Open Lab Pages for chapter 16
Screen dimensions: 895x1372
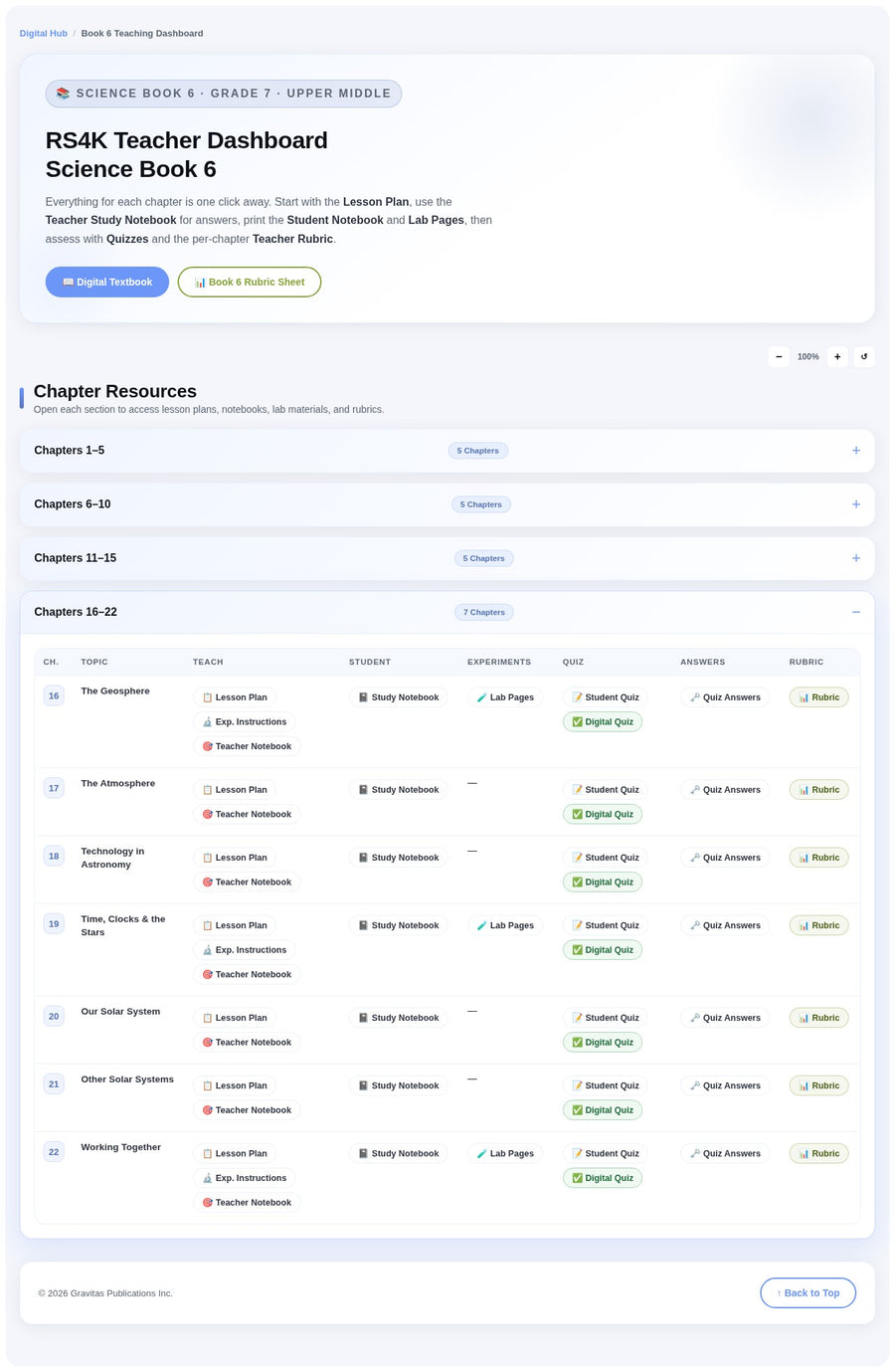tap(505, 697)
